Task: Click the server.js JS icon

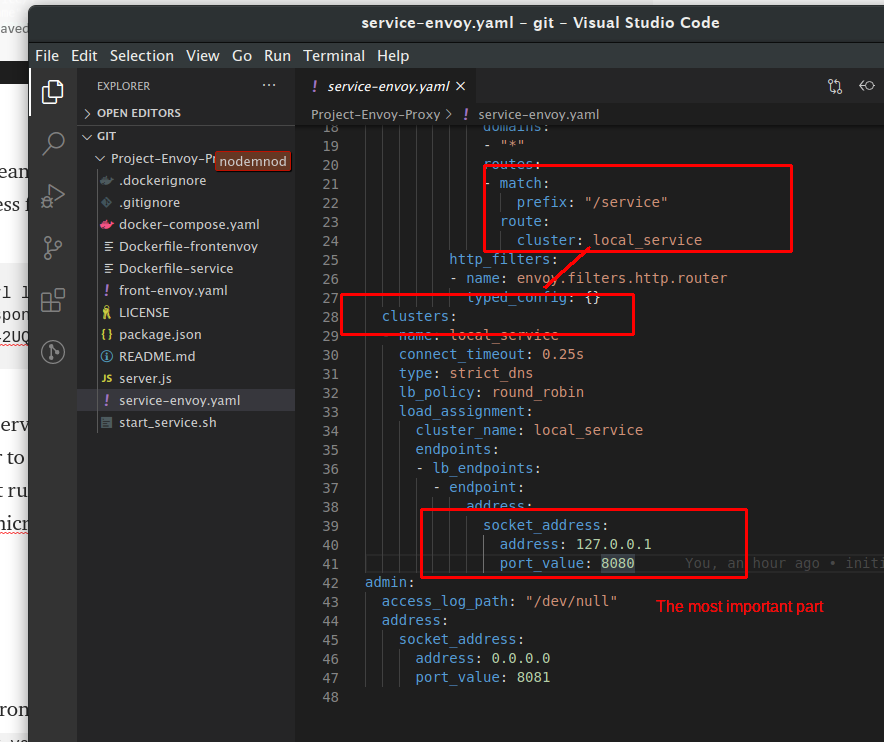Action: (x=107, y=378)
